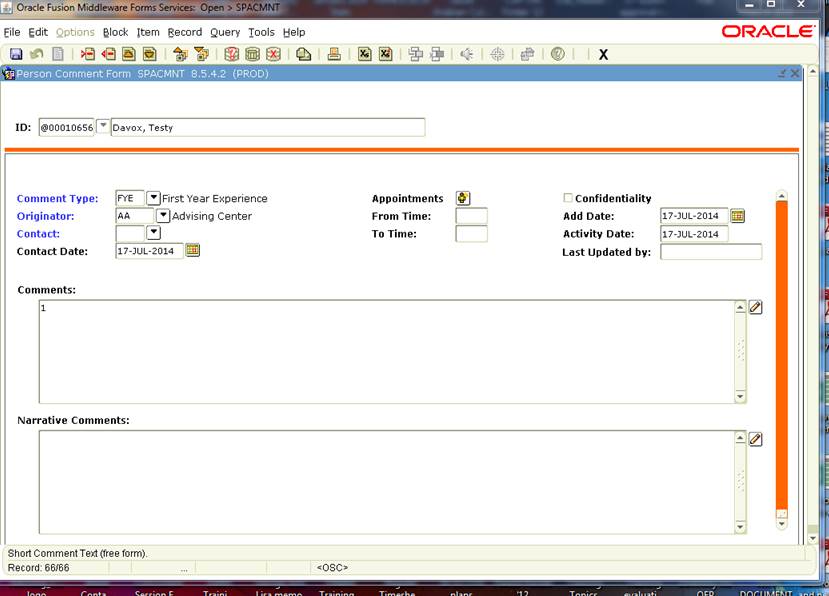Click the Appointments icon button
This screenshot has width=829, height=596.
463,198
